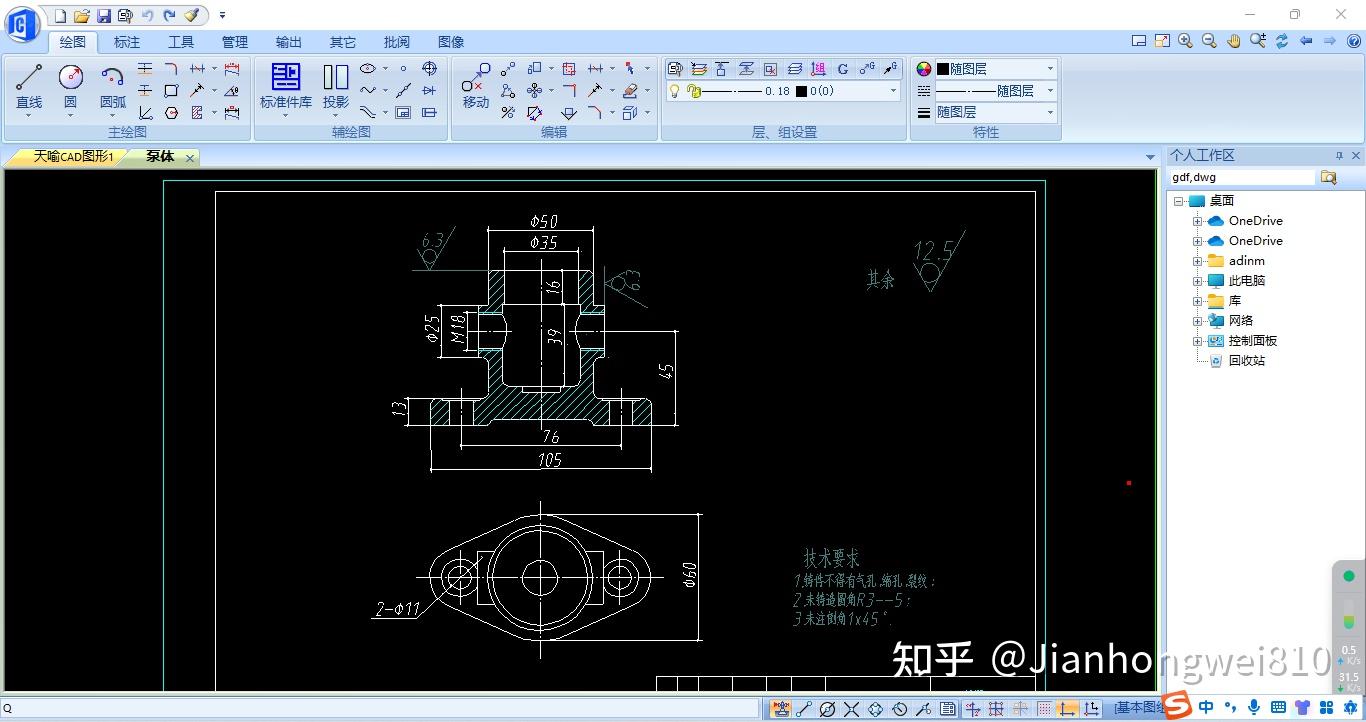Select the 回收站 item in workspace tree

(1247, 360)
